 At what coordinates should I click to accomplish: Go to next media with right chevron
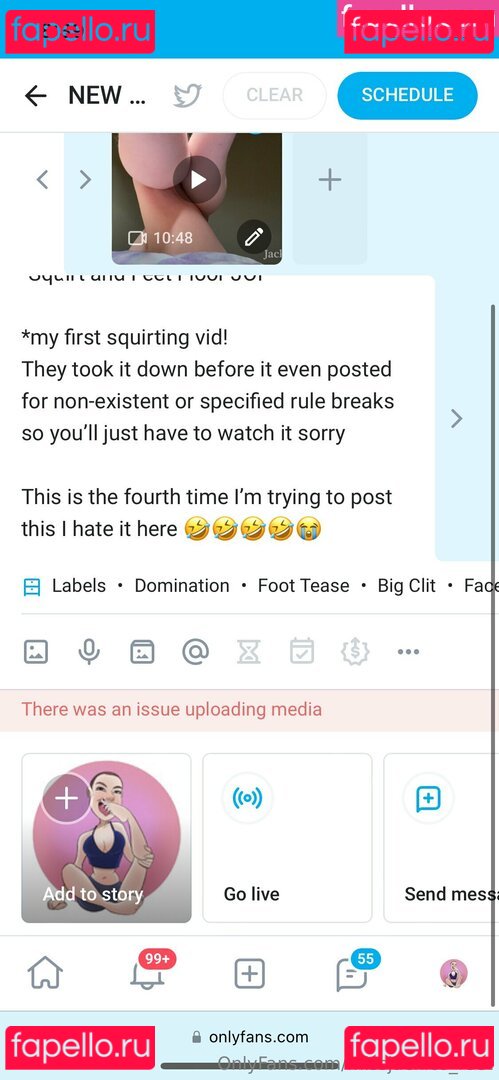85,180
